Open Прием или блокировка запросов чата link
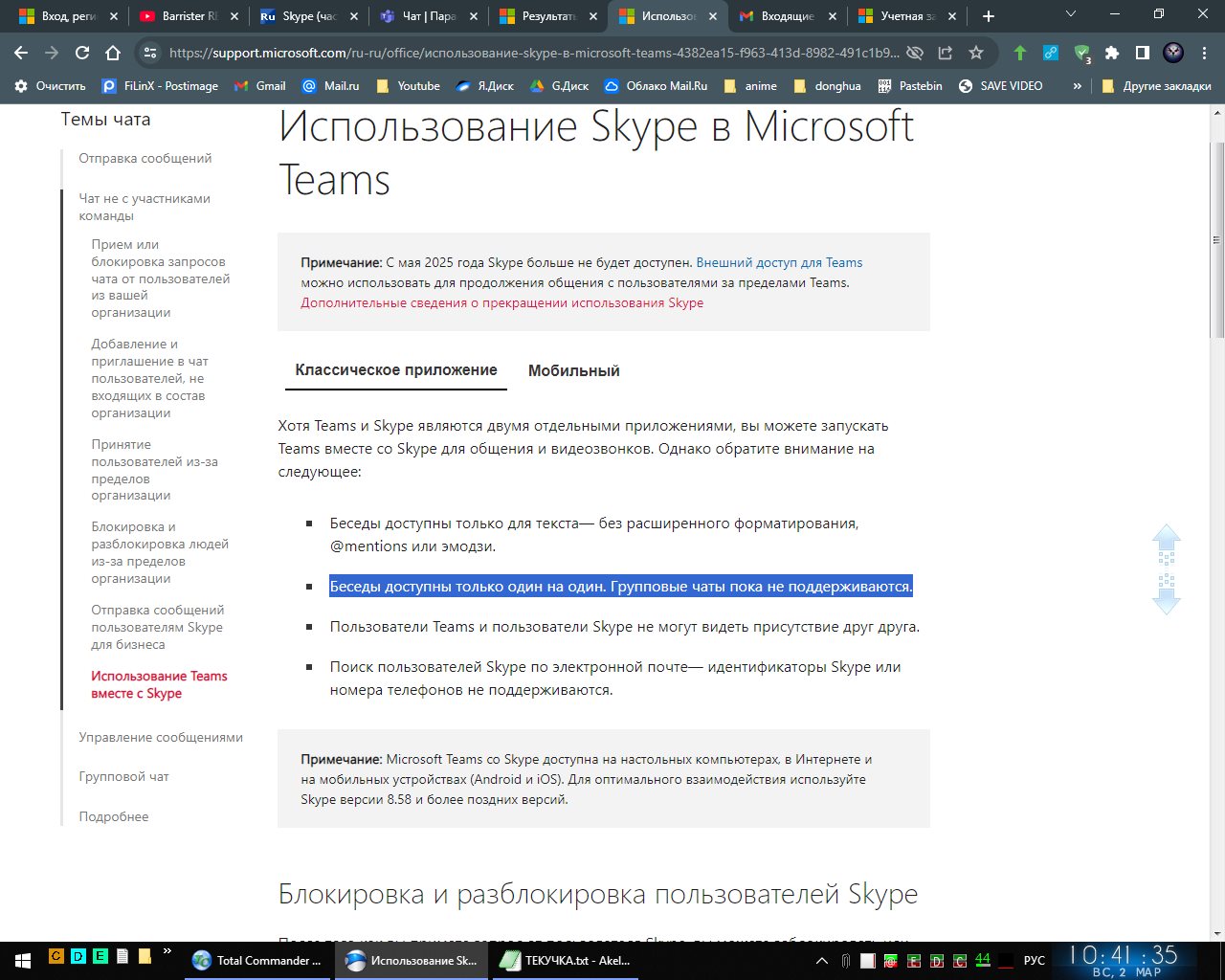Viewport: 1225px width, 980px height. coord(161,278)
